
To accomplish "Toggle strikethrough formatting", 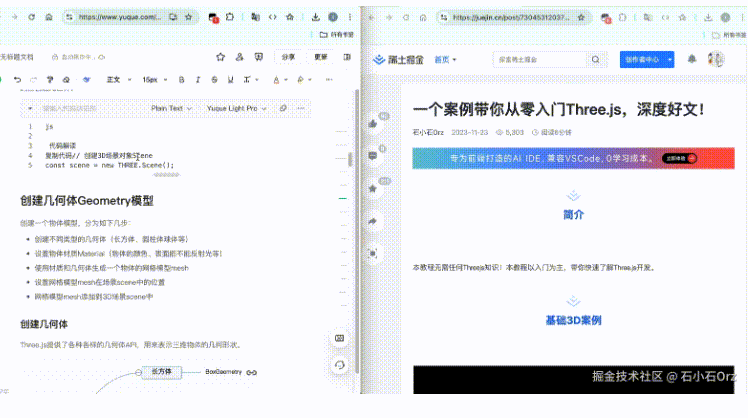I will pyautogui.click(x=214, y=80).
